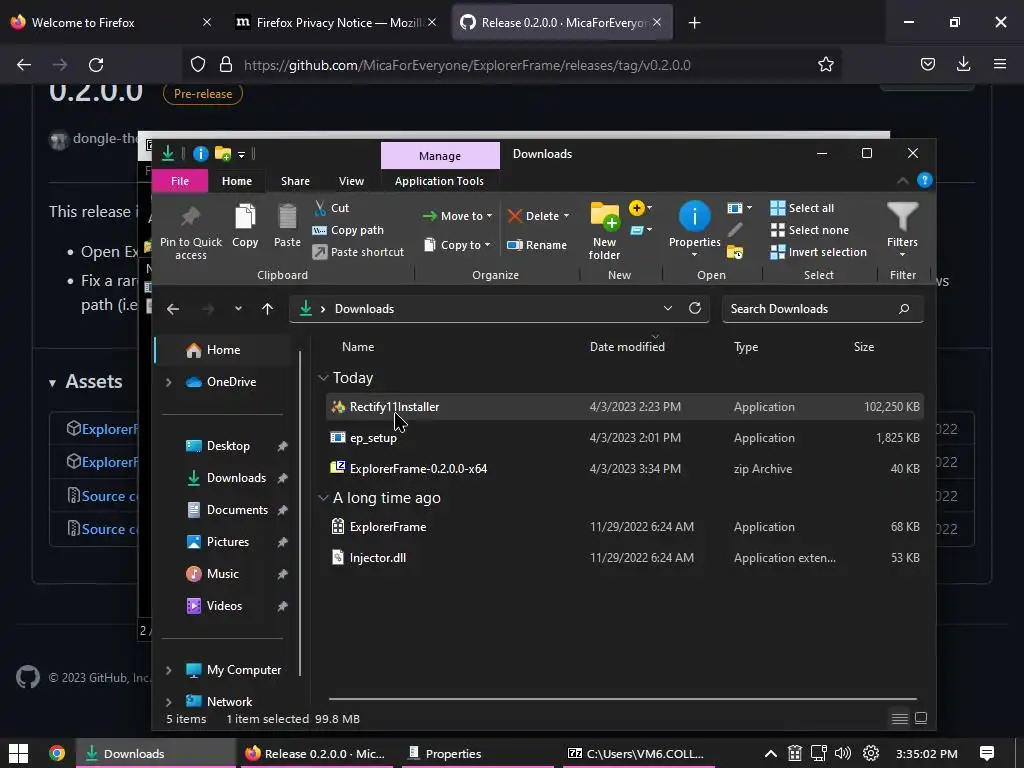This screenshot has height=768, width=1024.
Task: Click Select none in ribbon
Action: [x=810, y=230]
